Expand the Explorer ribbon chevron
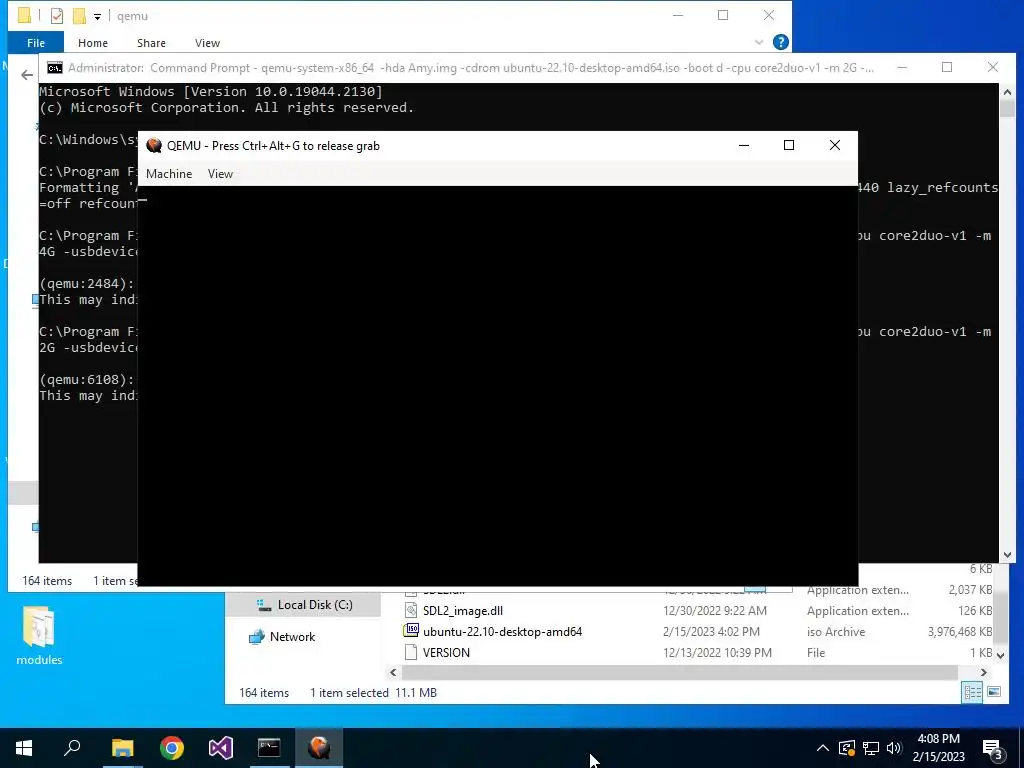The width and height of the screenshot is (1024, 768). pyautogui.click(x=758, y=42)
